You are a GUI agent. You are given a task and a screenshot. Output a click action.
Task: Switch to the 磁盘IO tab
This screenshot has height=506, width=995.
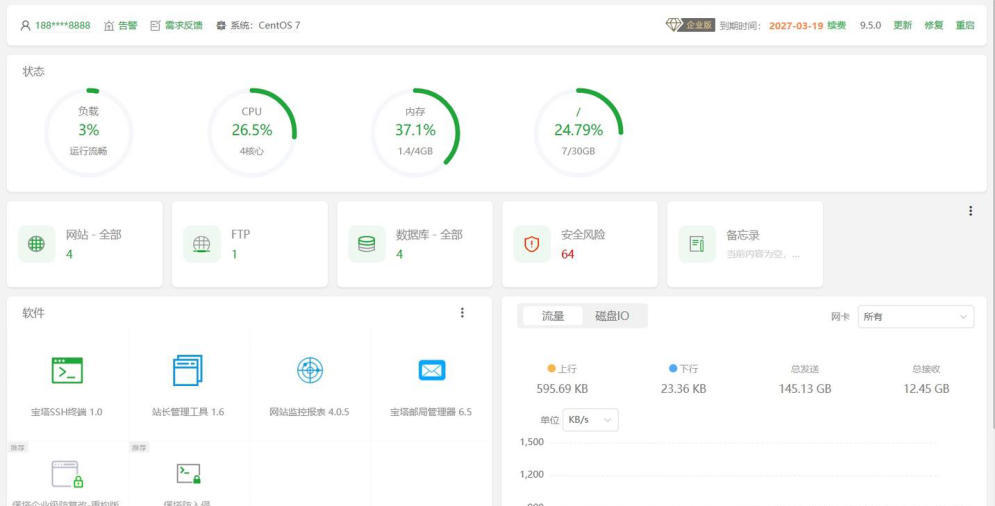[612, 316]
